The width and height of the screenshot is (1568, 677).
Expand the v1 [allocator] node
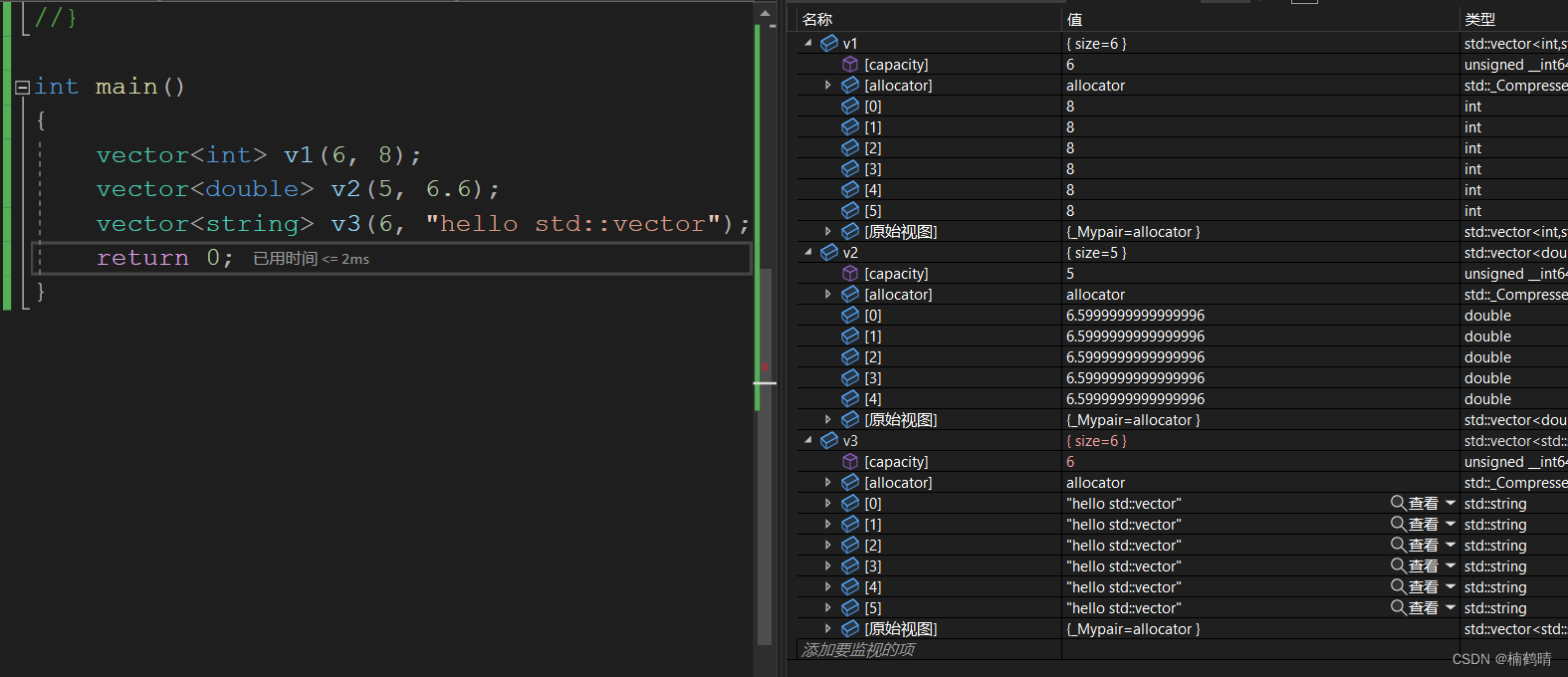(x=828, y=86)
